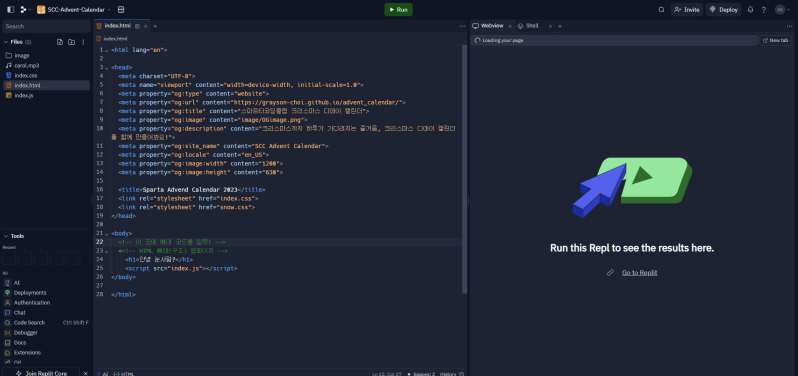Collapse the Tools section

(6, 236)
